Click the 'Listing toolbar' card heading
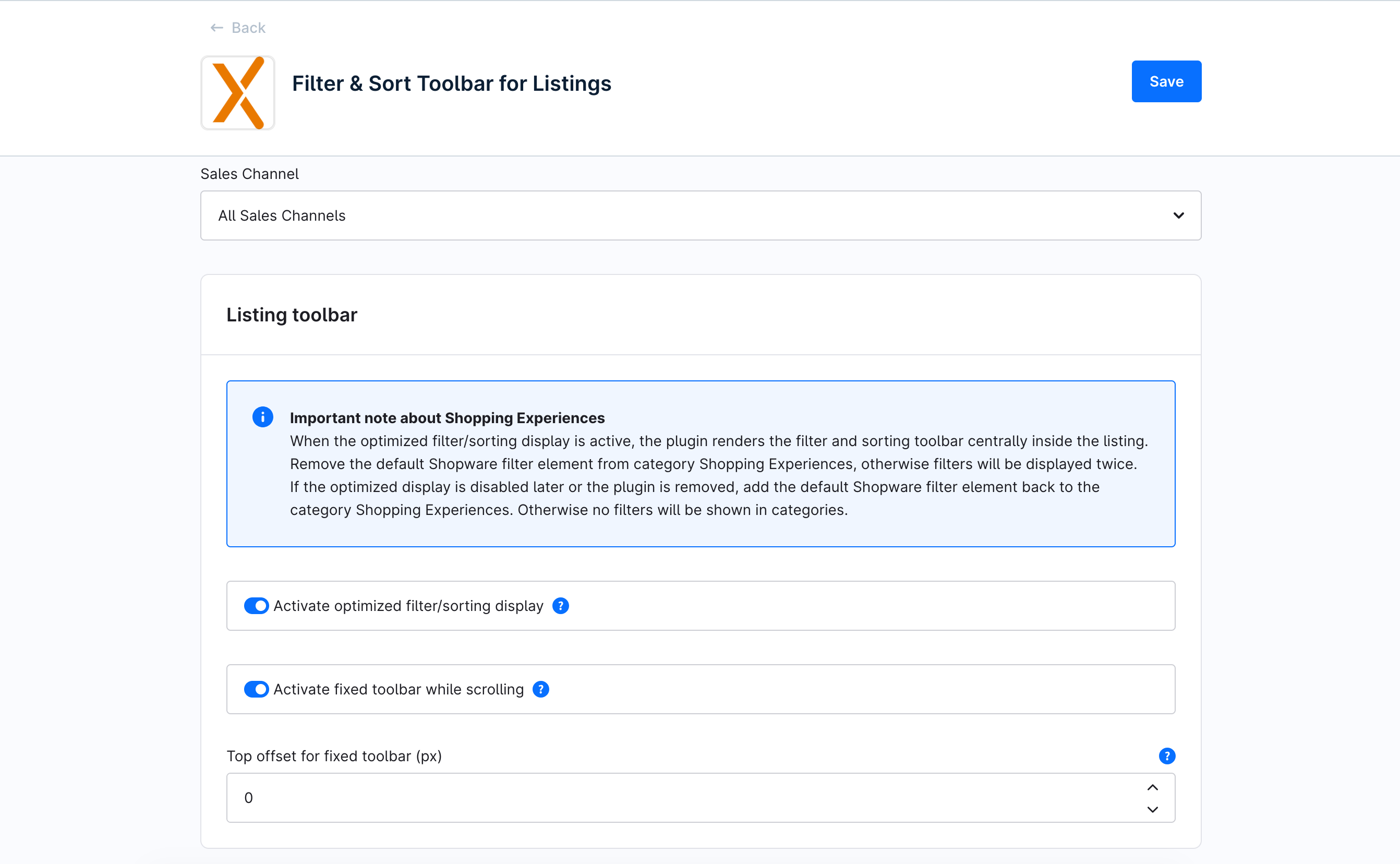Image resolution: width=1400 pixels, height=864 pixels. click(291, 315)
